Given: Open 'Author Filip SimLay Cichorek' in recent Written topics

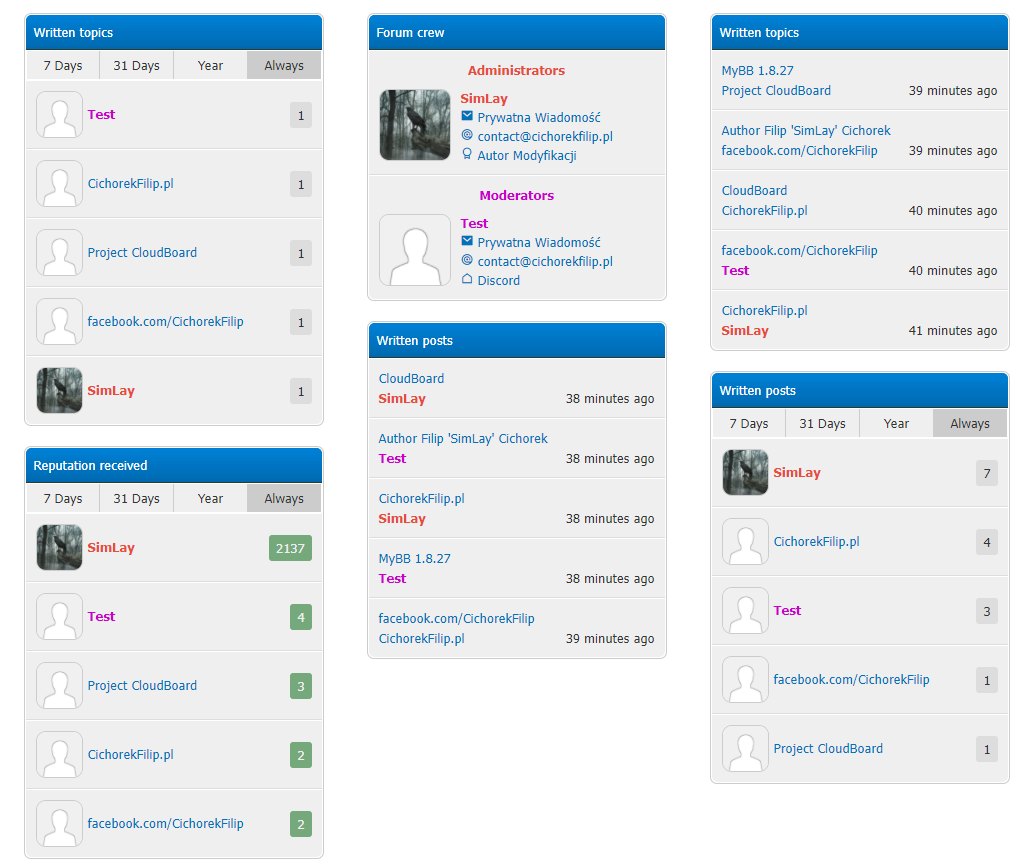Looking at the screenshot, I should (806, 131).
